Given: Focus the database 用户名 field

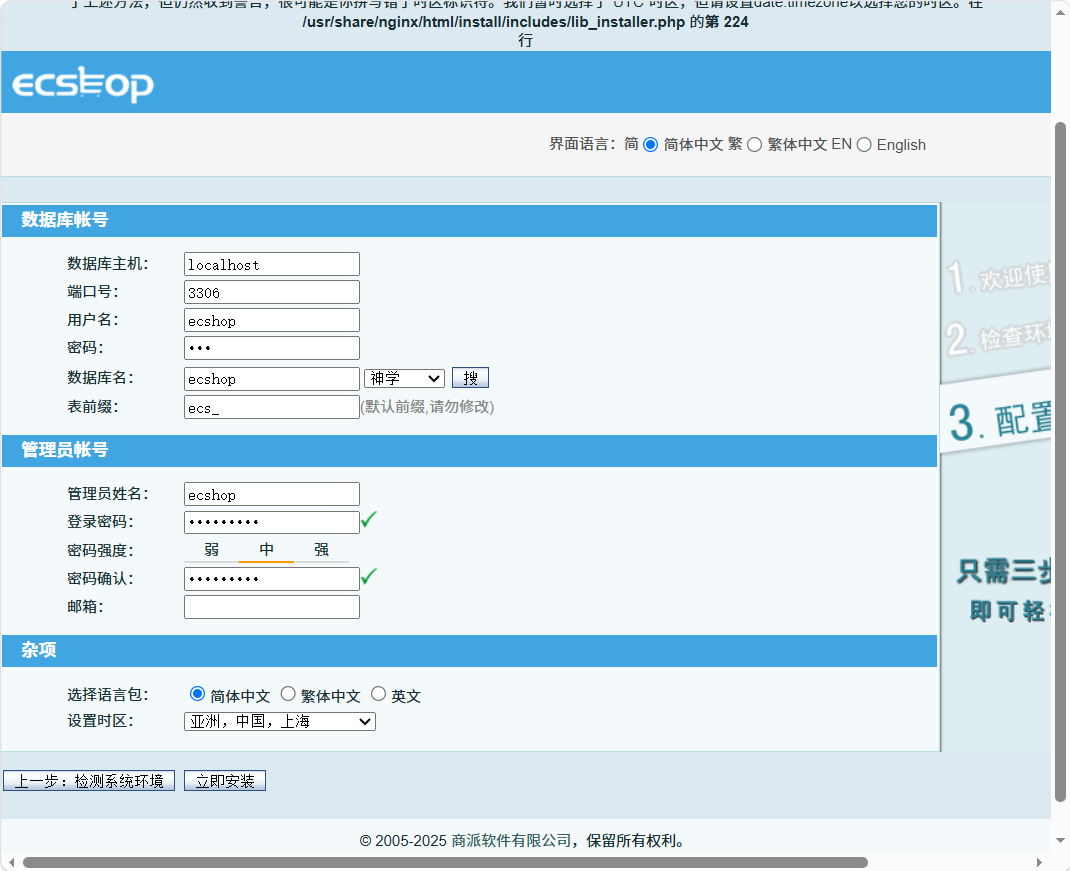Looking at the screenshot, I should point(272,320).
